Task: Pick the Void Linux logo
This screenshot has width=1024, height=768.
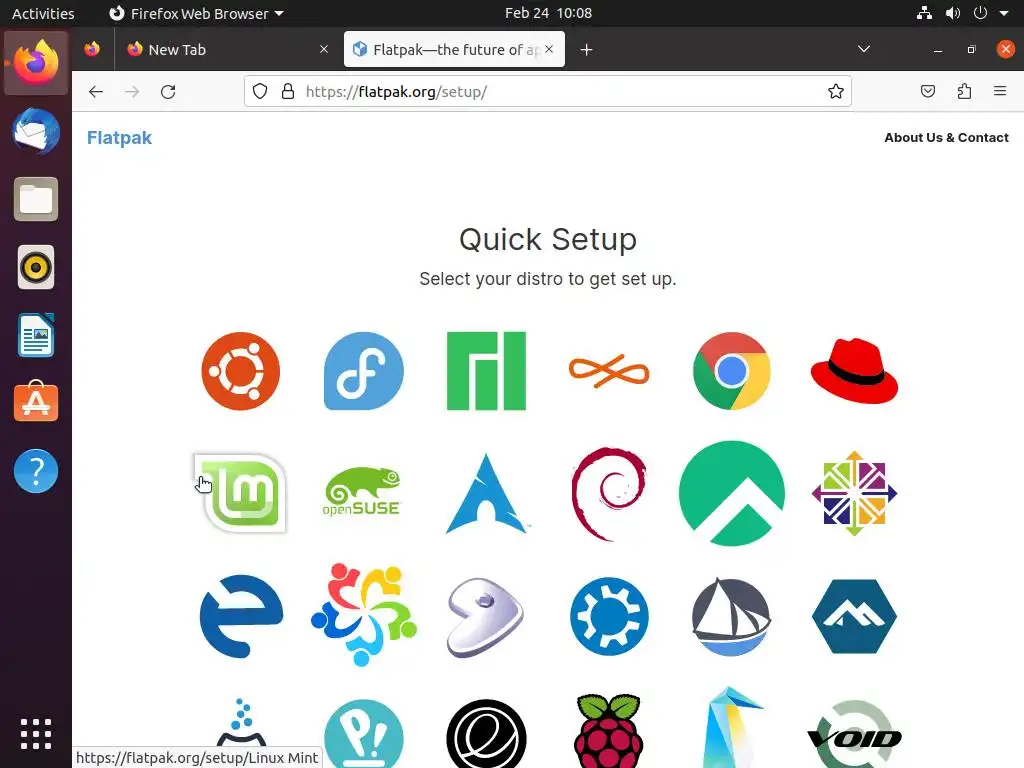Action: coord(854,735)
